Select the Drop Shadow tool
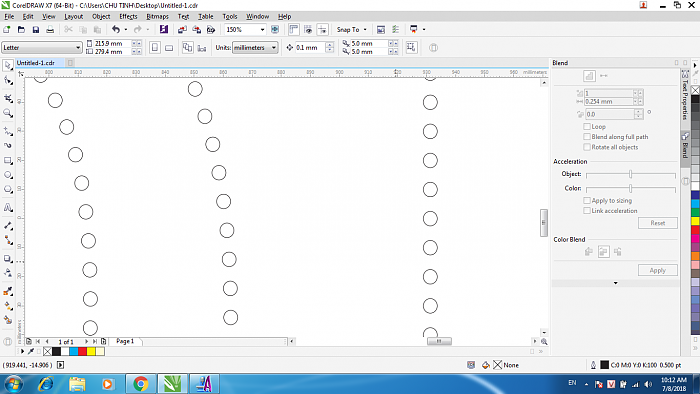Screen dimensions: 700x394 8,259
